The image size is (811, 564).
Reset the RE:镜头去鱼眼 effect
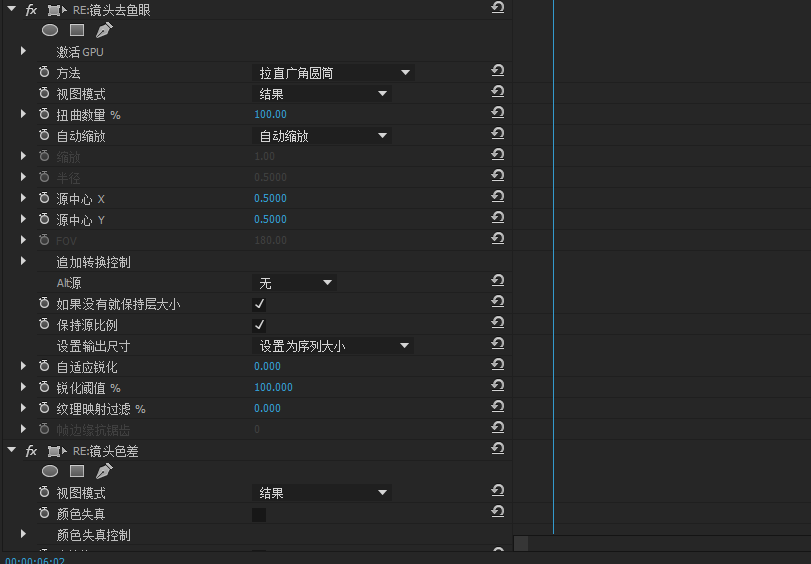click(498, 7)
